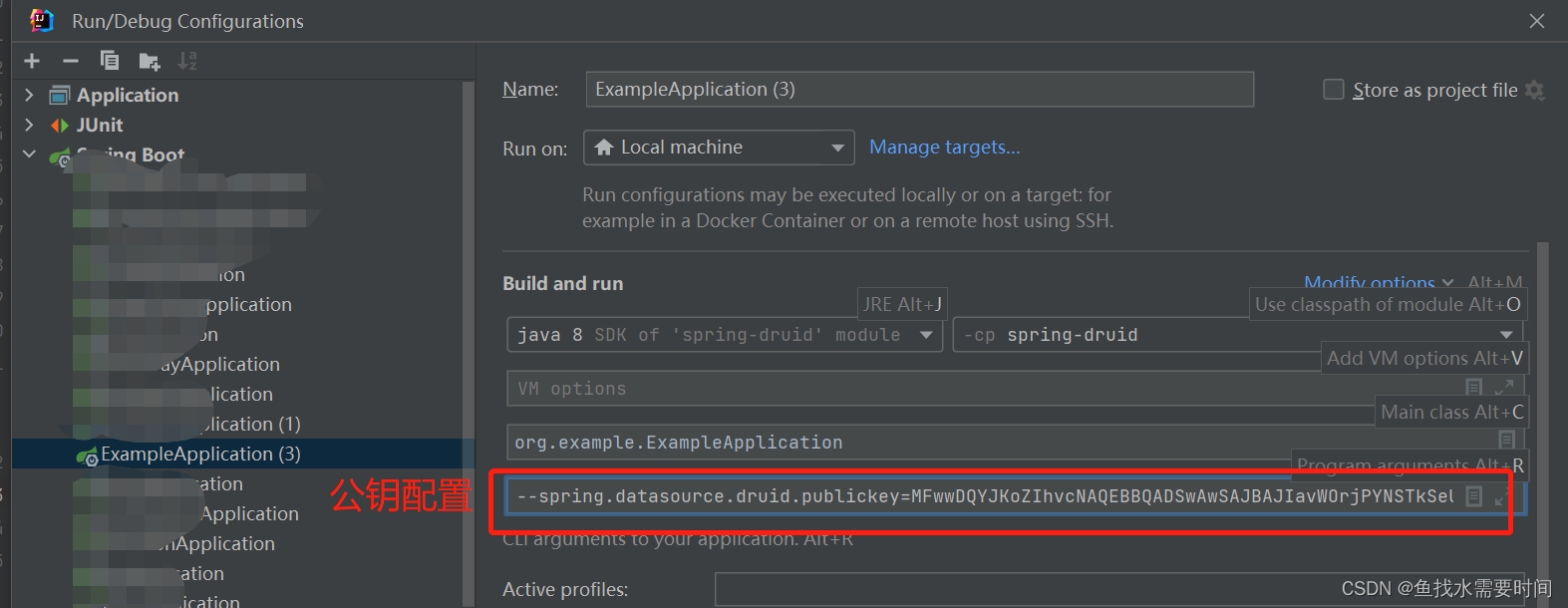1568x608 pixels.
Task: Close the Run/Debug Configurations dialog
Action: point(1537,21)
